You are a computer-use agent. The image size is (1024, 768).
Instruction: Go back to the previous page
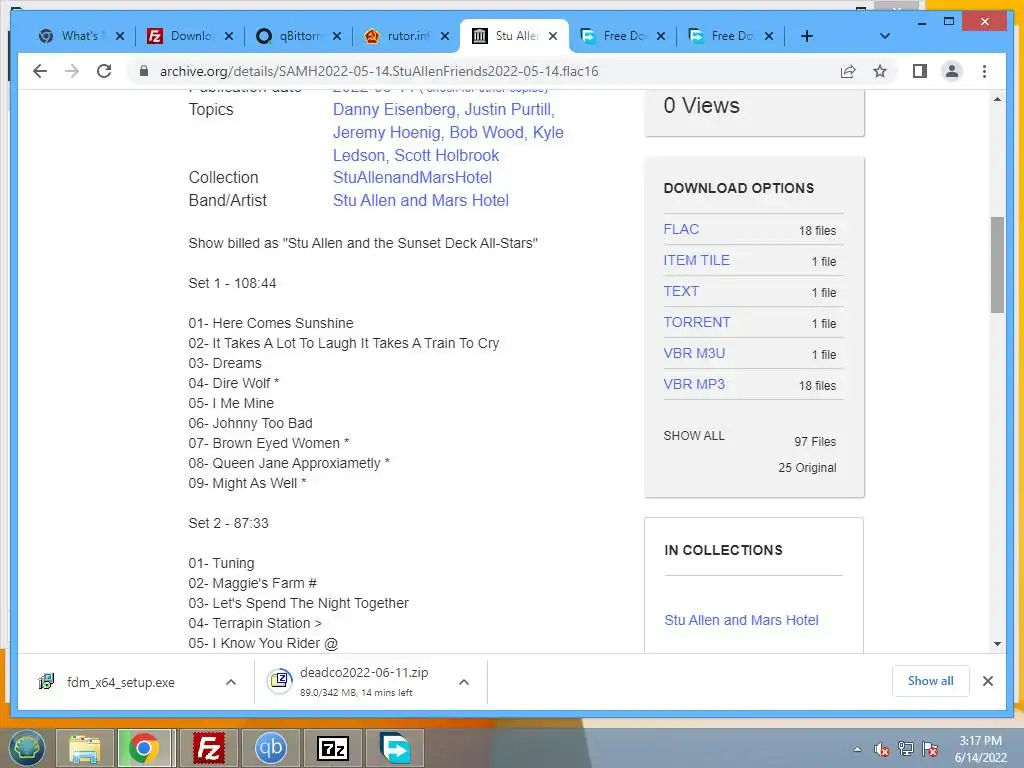[x=40, y=71]
